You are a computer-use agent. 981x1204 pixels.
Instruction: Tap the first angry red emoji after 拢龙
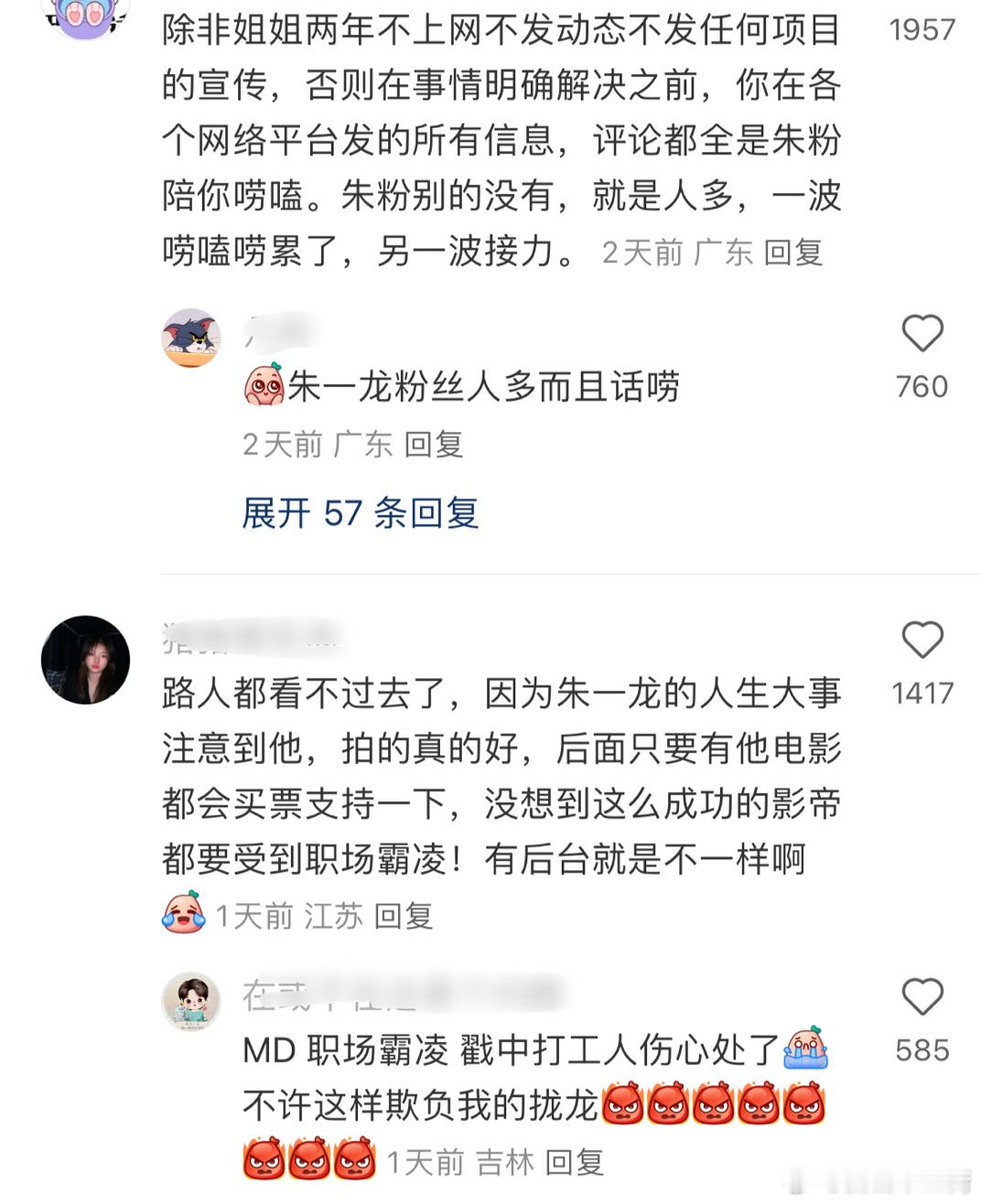click(x=625, y=1103)
